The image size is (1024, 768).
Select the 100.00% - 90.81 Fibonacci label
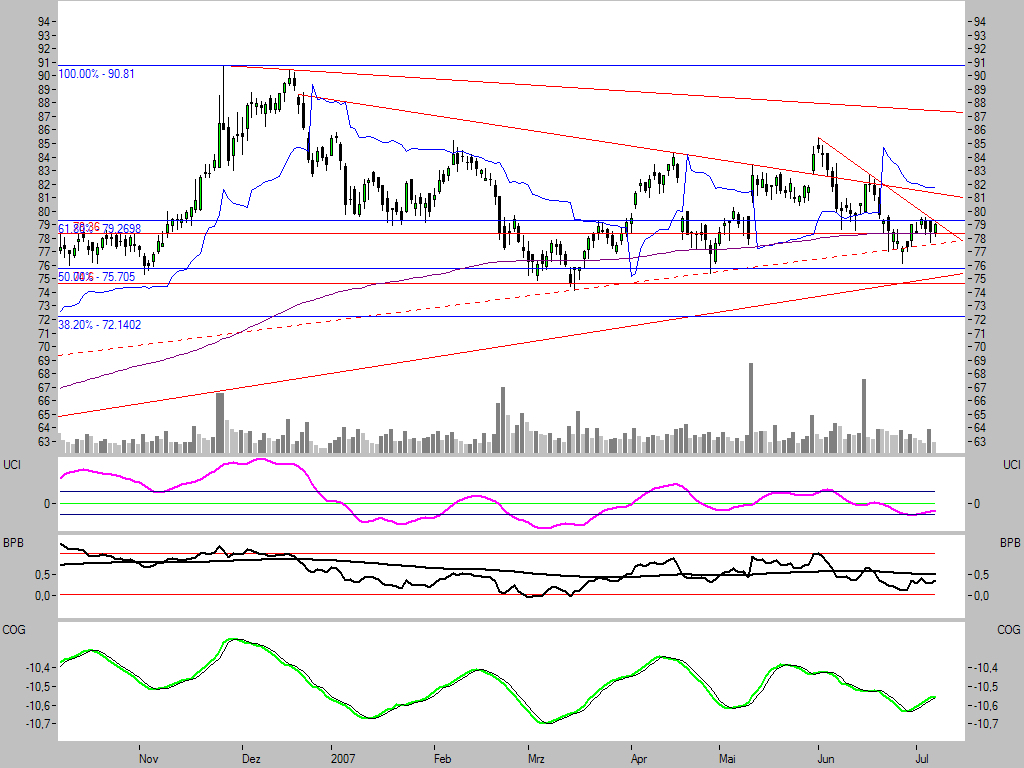[98, 72]
